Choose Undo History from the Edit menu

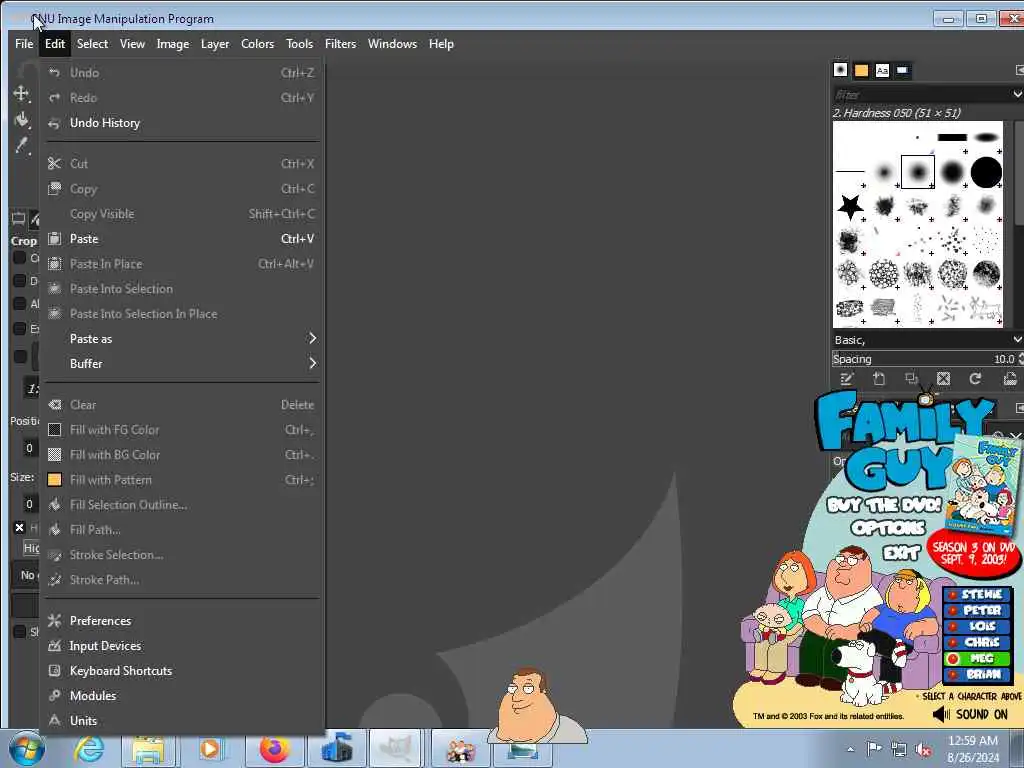[182, 123]
